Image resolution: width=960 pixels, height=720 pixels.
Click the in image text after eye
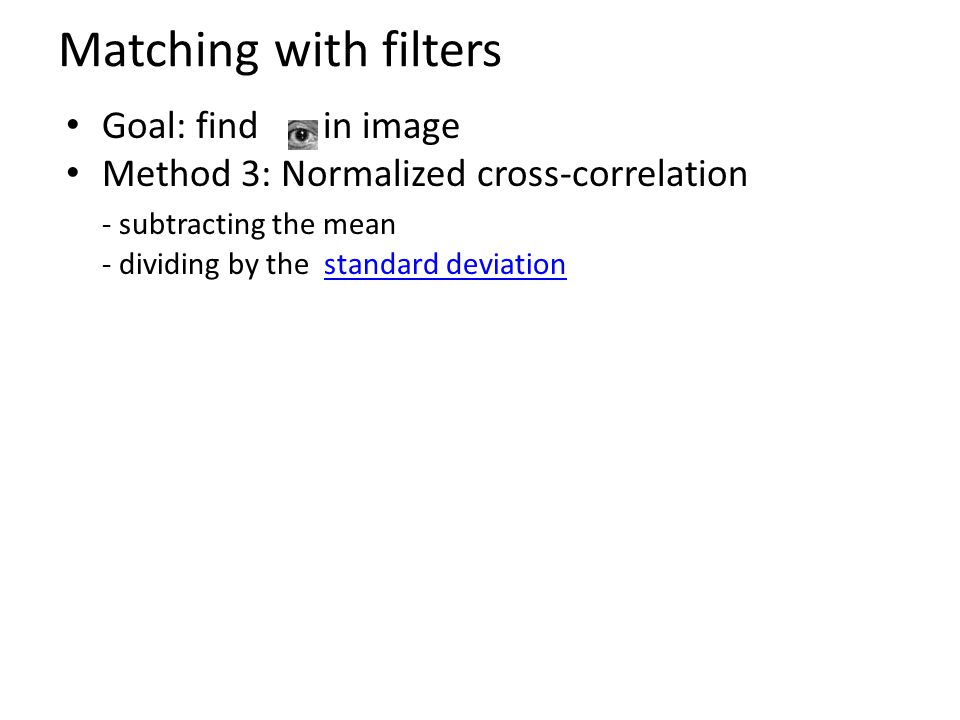pyautogui.click(x=391, y=127)
